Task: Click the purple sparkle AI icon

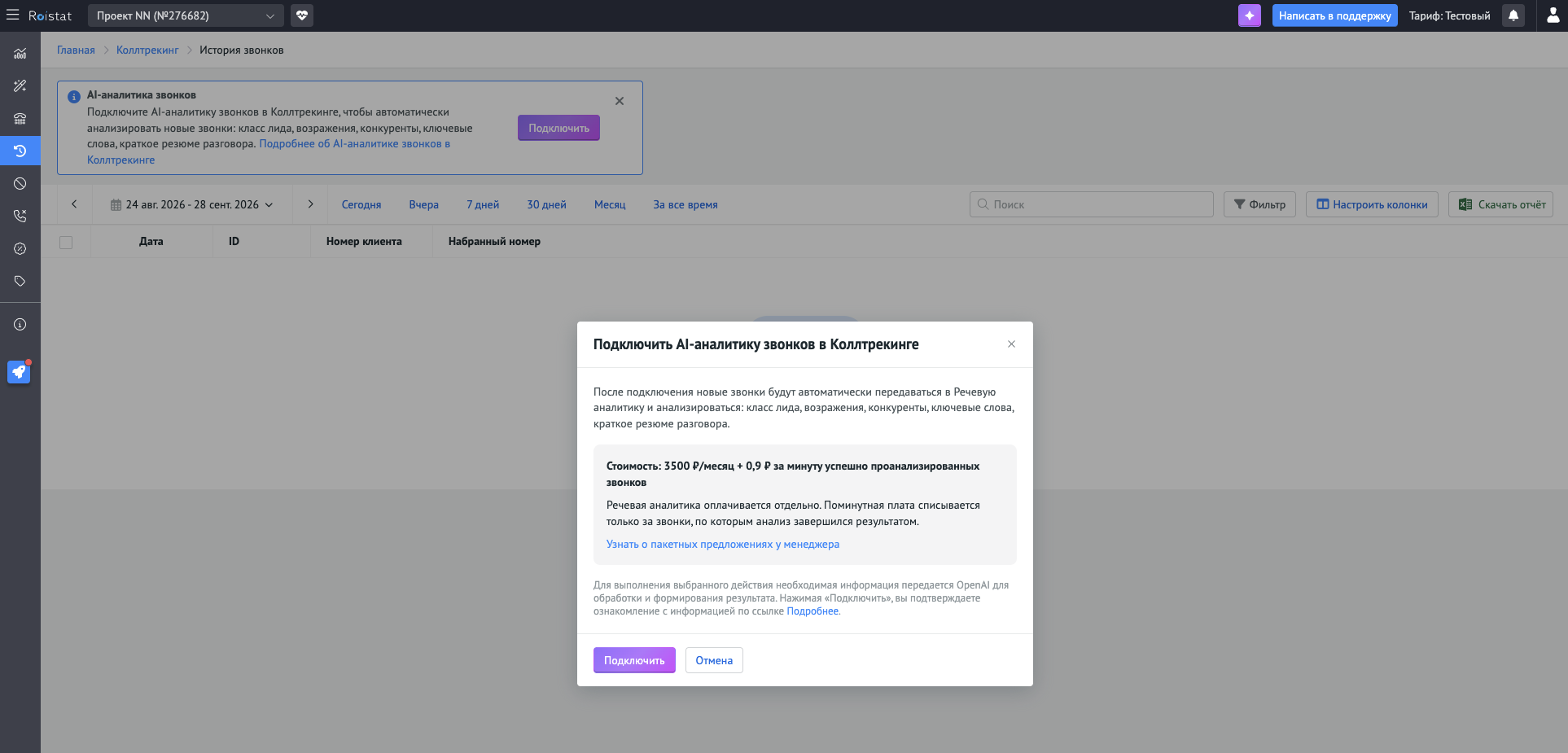Action: click(1250, 15)
